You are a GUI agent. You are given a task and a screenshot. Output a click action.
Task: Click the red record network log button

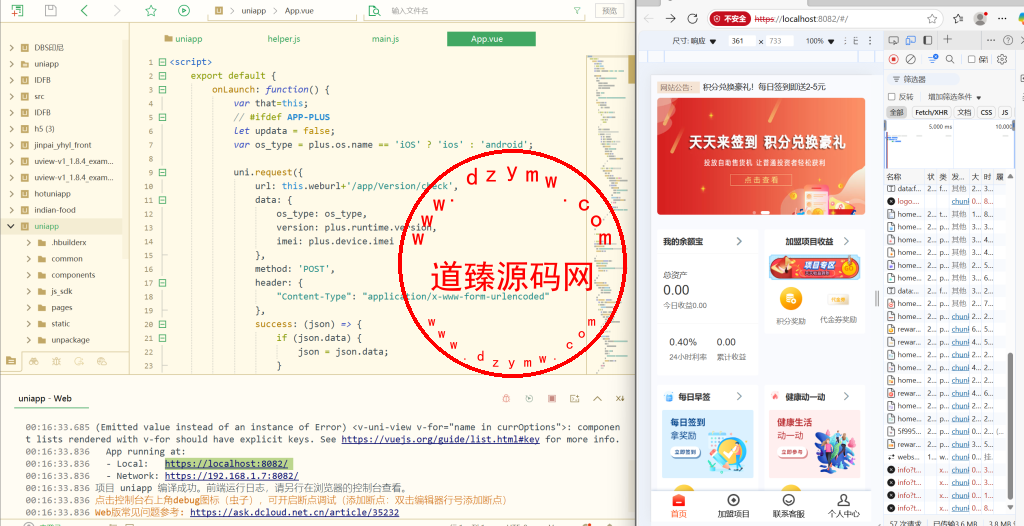point(893,59)
